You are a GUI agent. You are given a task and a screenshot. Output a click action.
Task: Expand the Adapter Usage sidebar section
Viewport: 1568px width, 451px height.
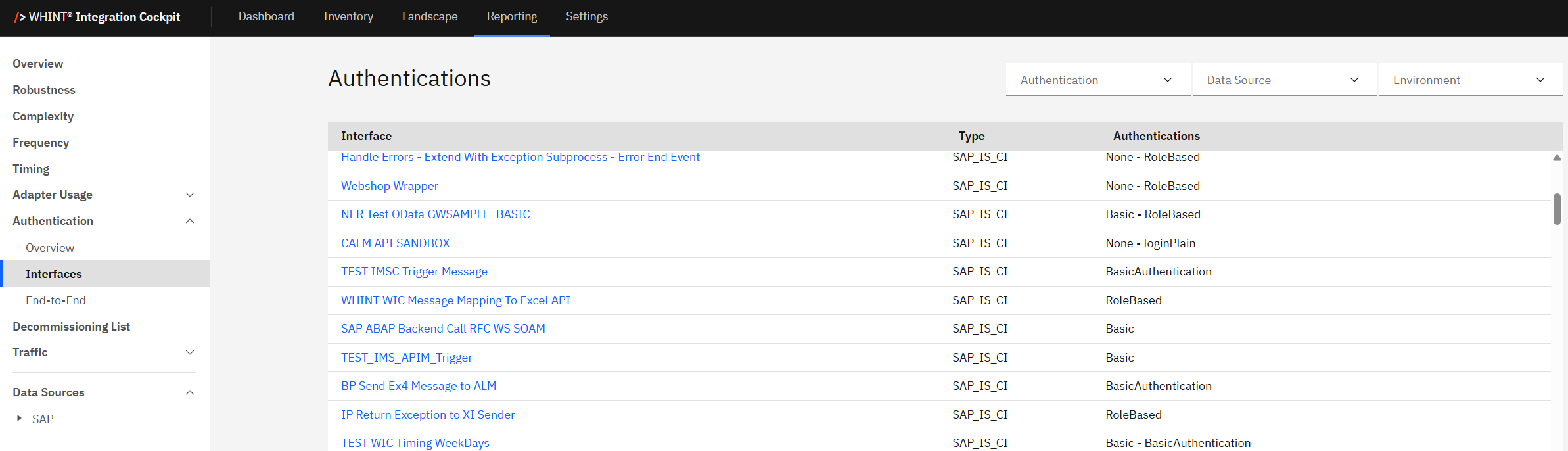[190, 195]
